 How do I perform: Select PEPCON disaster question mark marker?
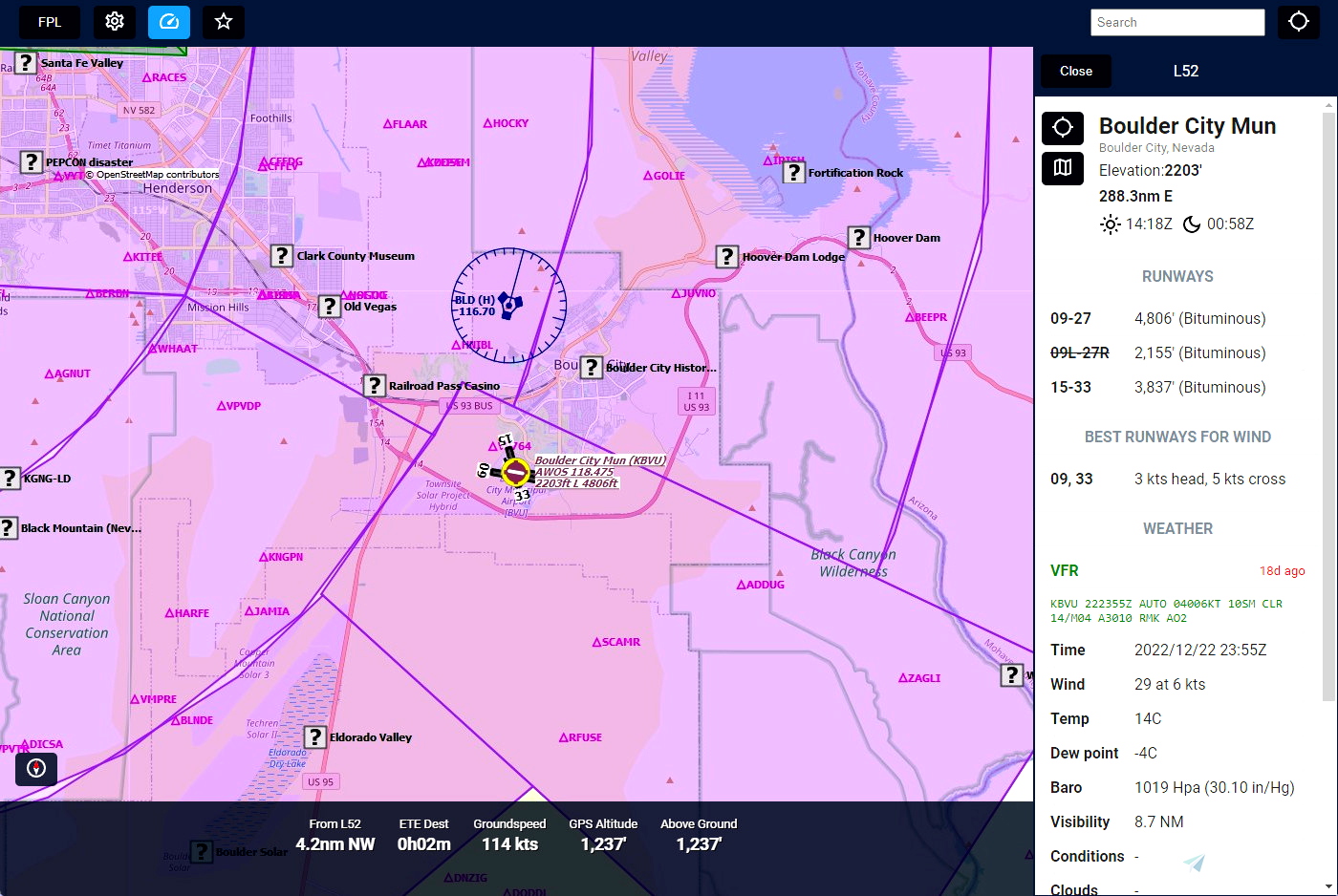(32, 161)
